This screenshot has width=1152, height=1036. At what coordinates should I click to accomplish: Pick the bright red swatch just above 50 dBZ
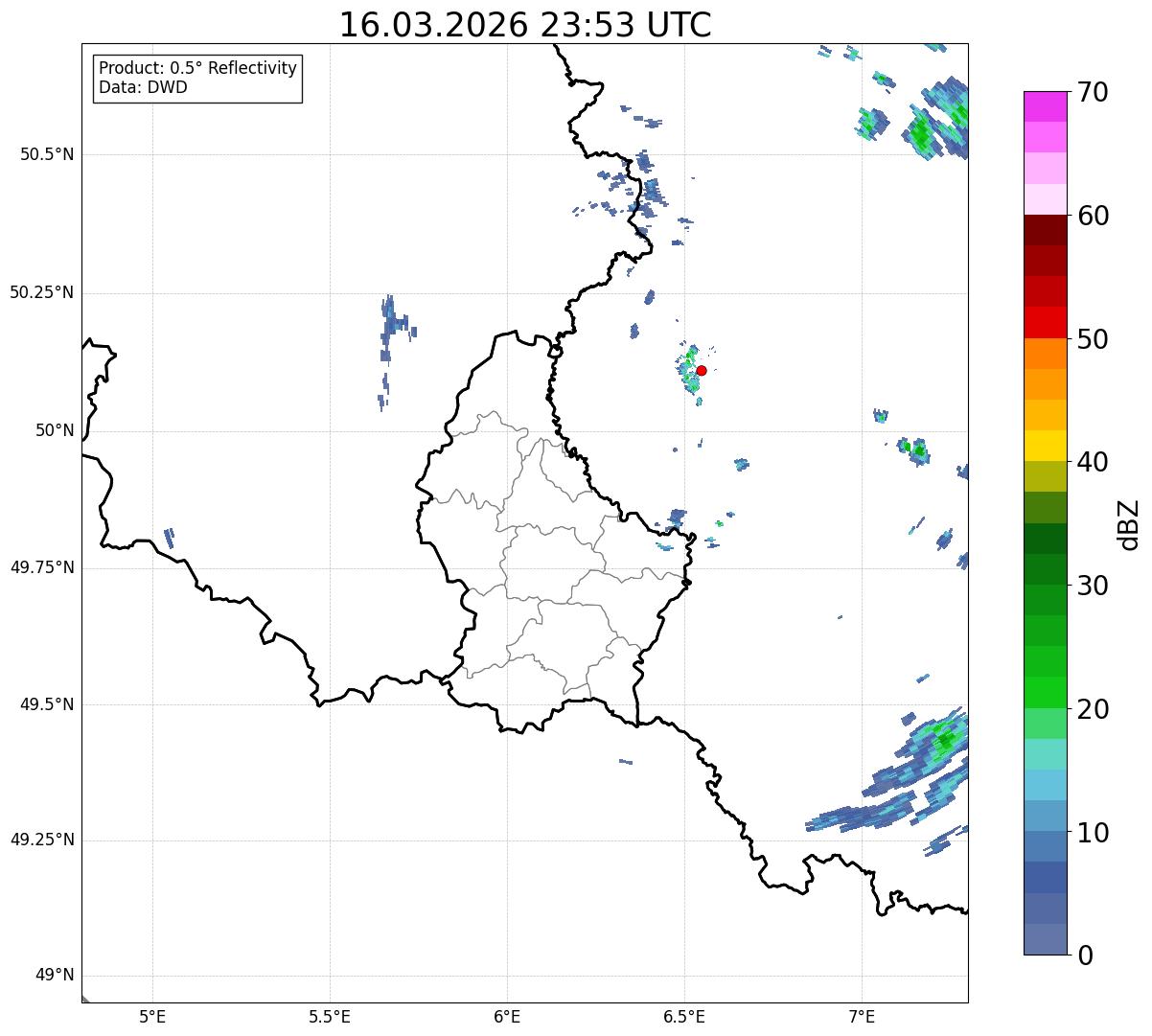tap(1045, 323)
